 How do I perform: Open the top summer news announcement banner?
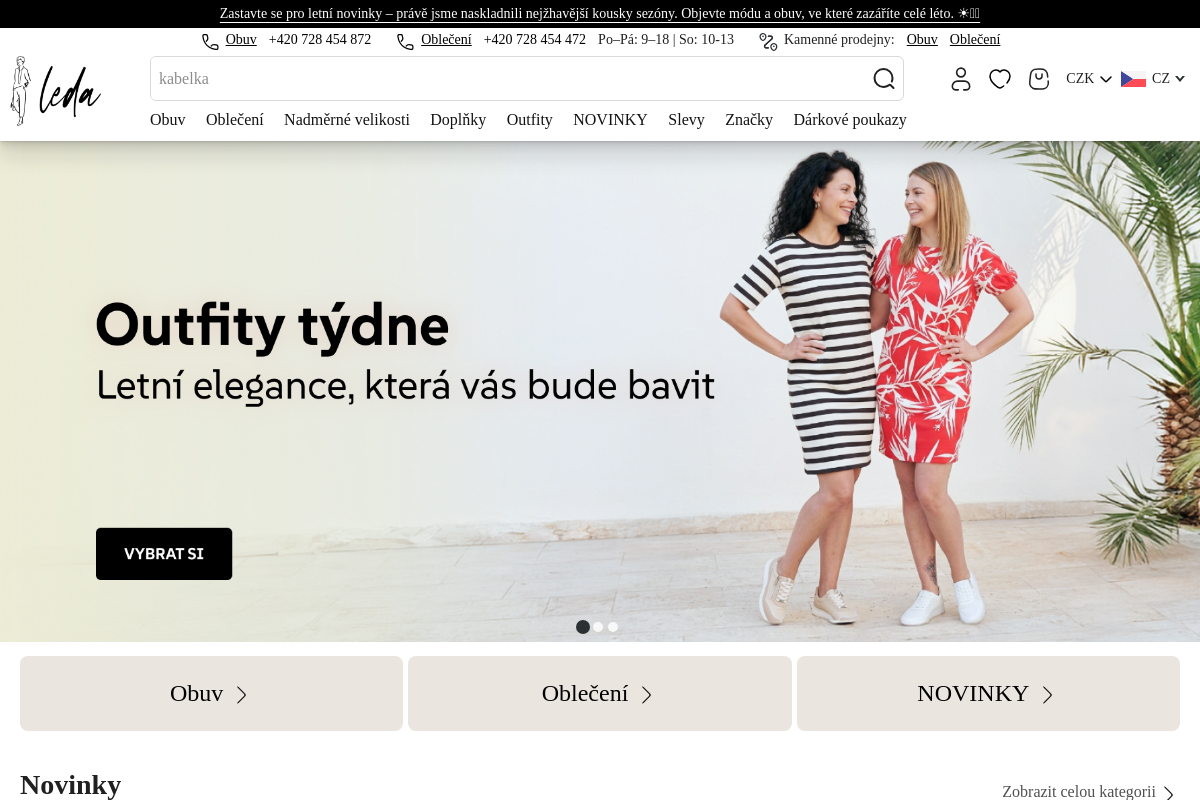pyautogui.click(x=600, y=14)
